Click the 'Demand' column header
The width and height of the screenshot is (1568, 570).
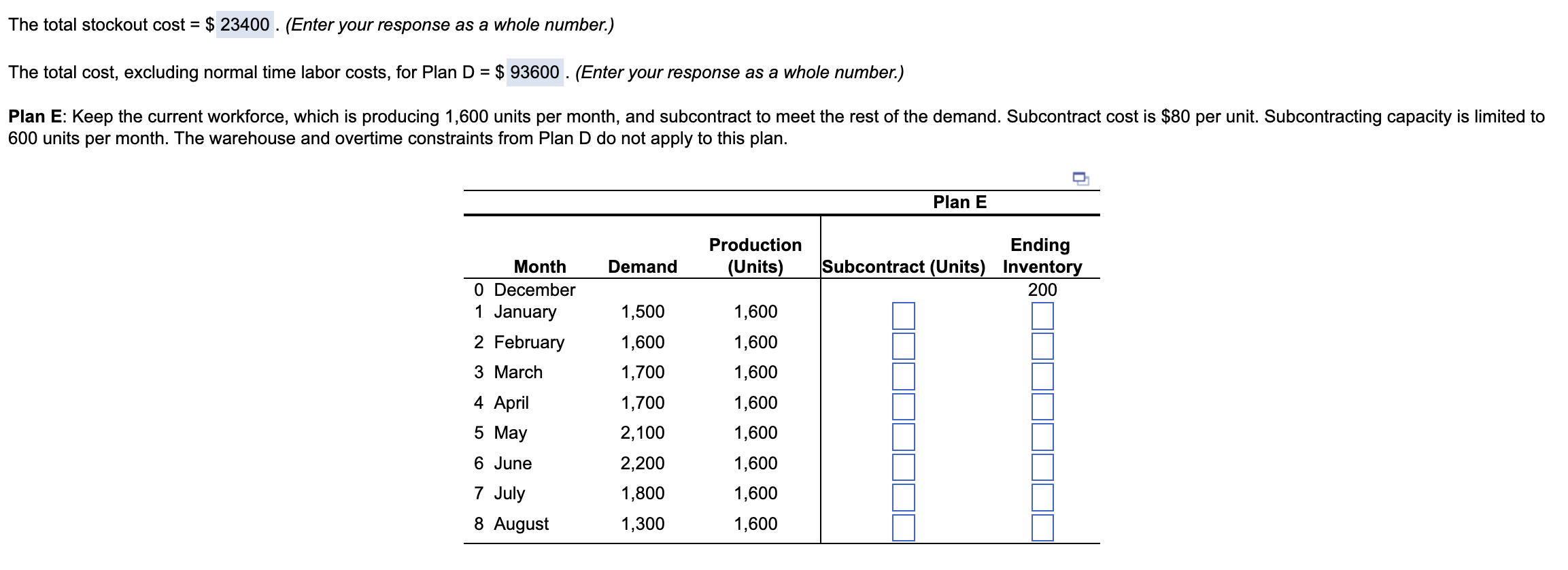(643, 267)
